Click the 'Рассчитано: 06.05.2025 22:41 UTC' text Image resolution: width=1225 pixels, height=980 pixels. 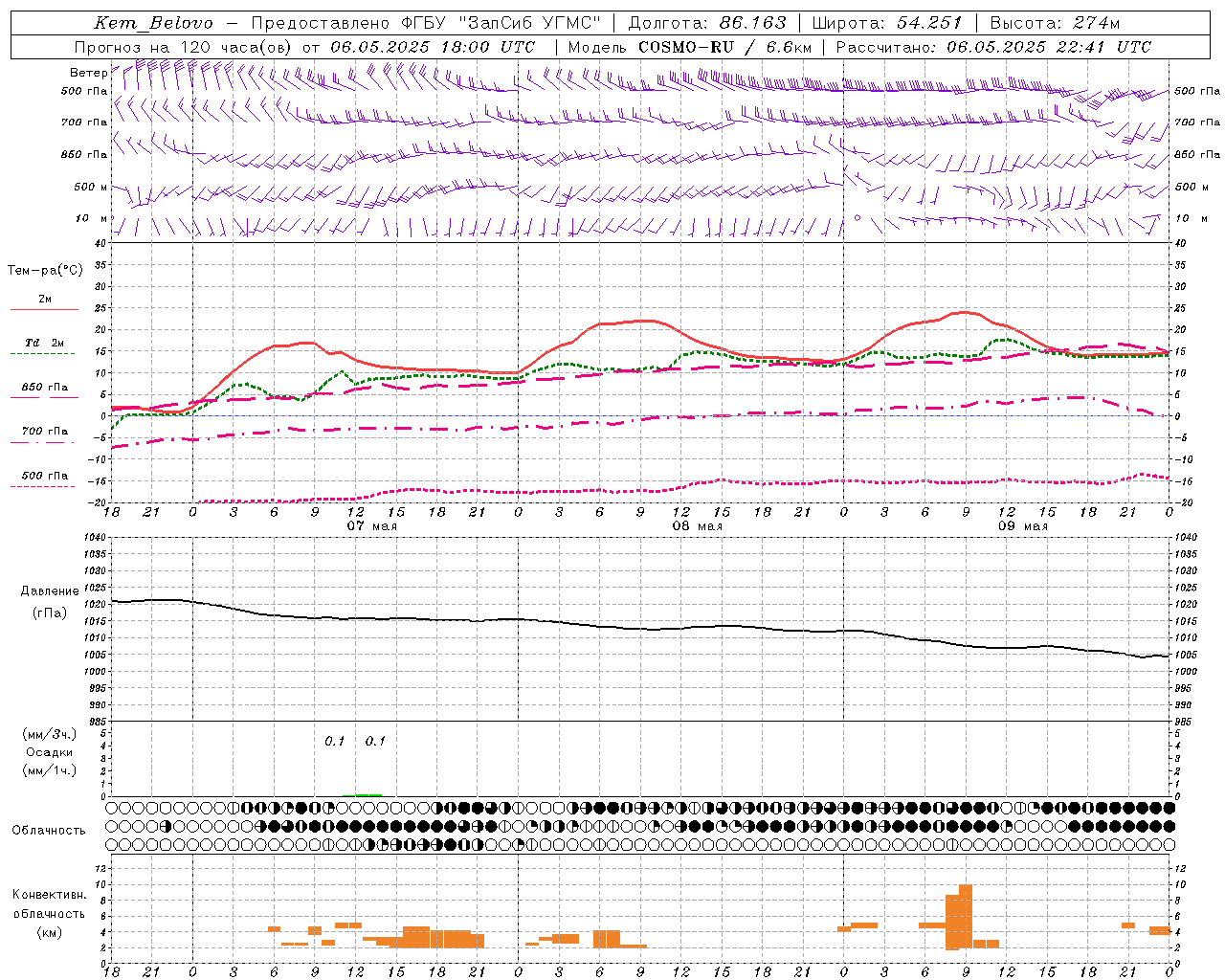[x=993, y=47]
